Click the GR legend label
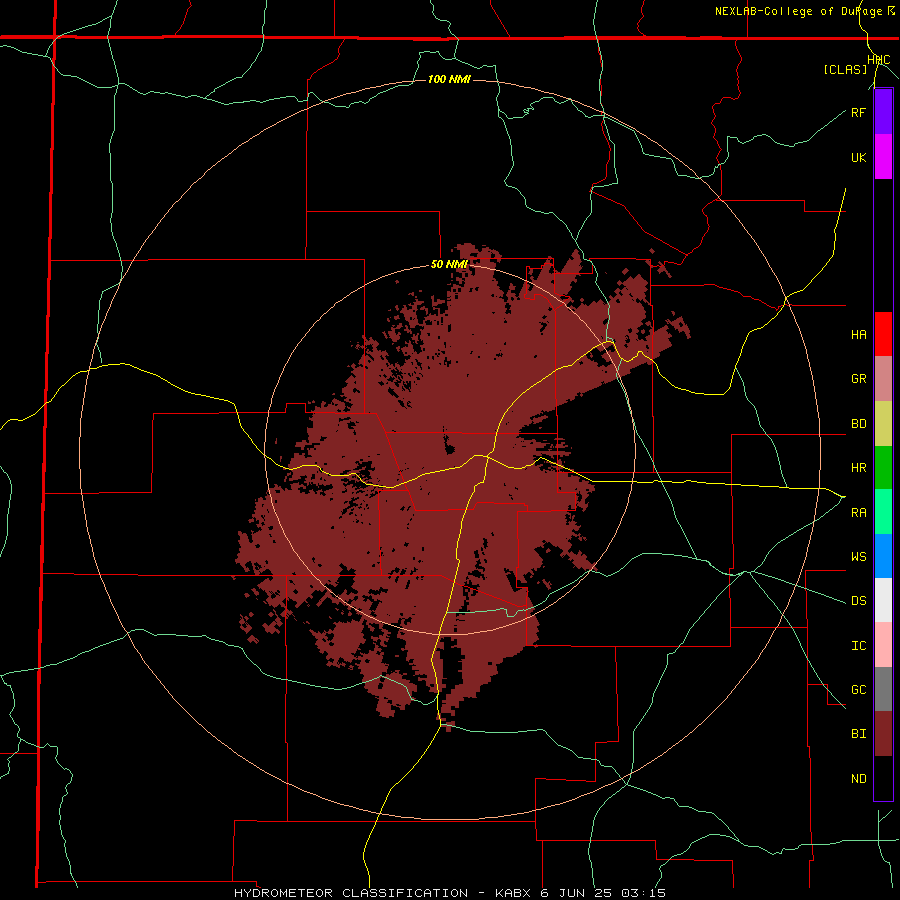The width and height of the screenshot is (900, 900). coord(858,378)
